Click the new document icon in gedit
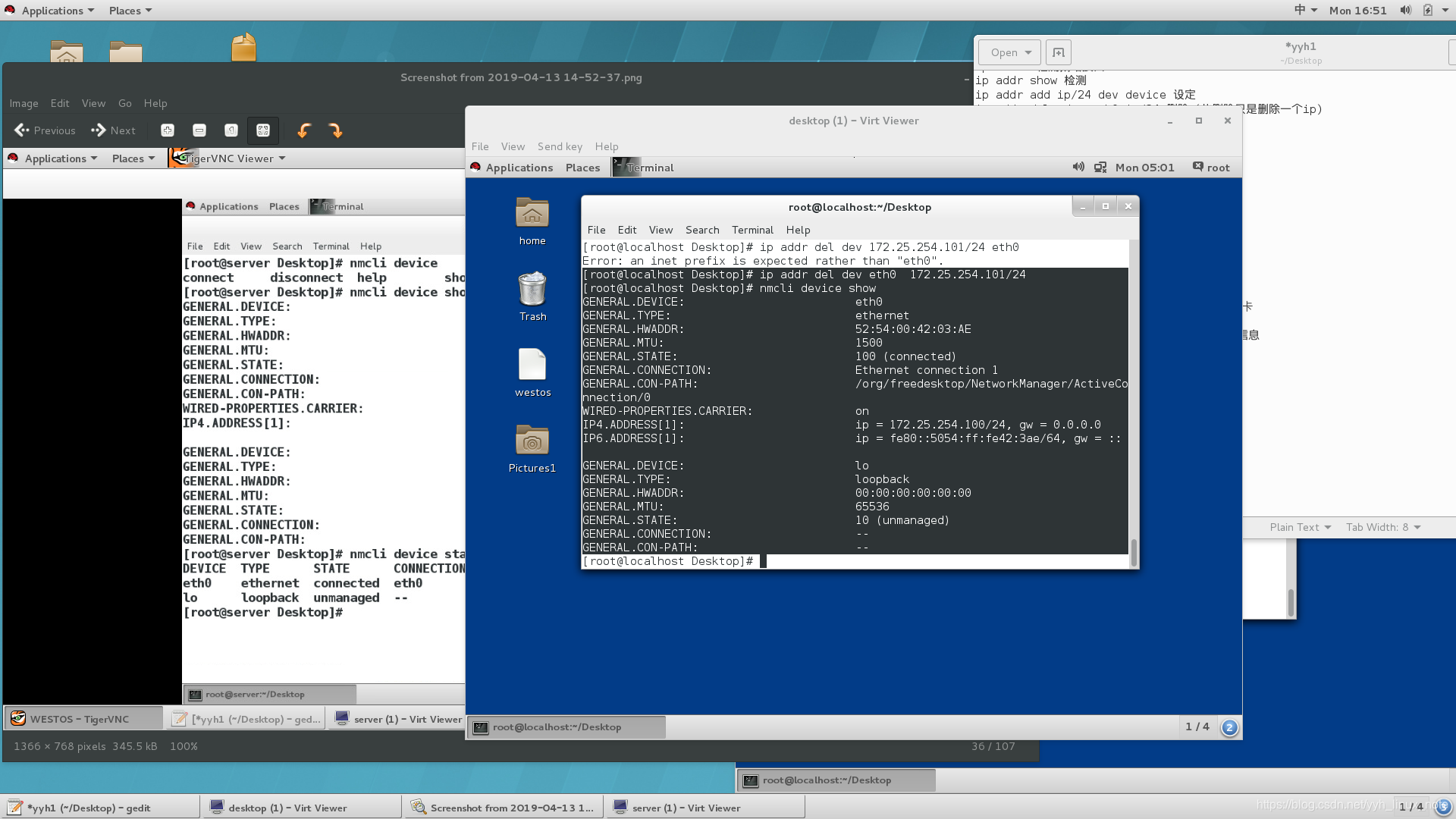The height and width of the screenshot is (819, 1456). click(x=1059, y=52)
